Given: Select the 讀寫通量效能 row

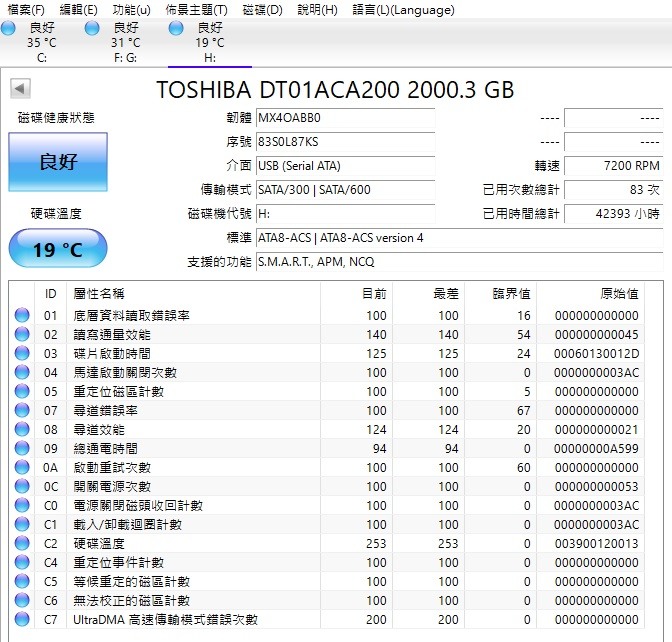Looking at the screenshot, I should [327, 334].
